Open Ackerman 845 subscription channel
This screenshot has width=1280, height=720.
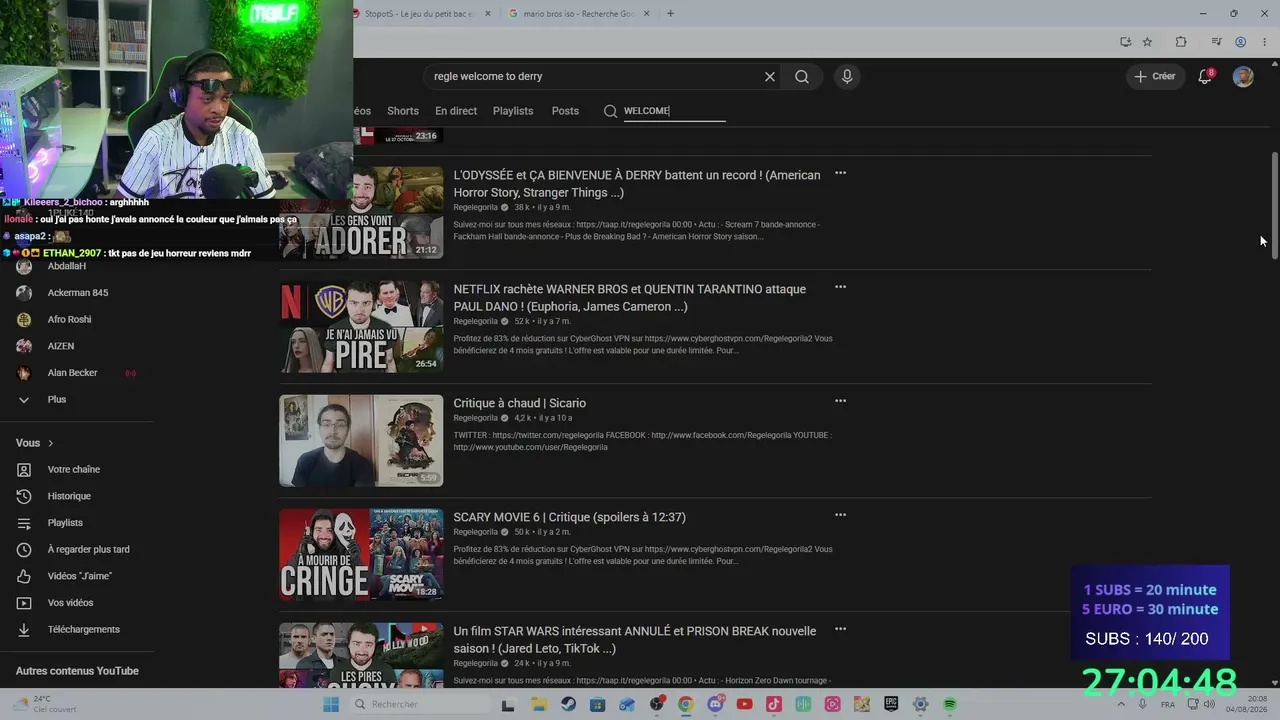[x=77, y=293]
